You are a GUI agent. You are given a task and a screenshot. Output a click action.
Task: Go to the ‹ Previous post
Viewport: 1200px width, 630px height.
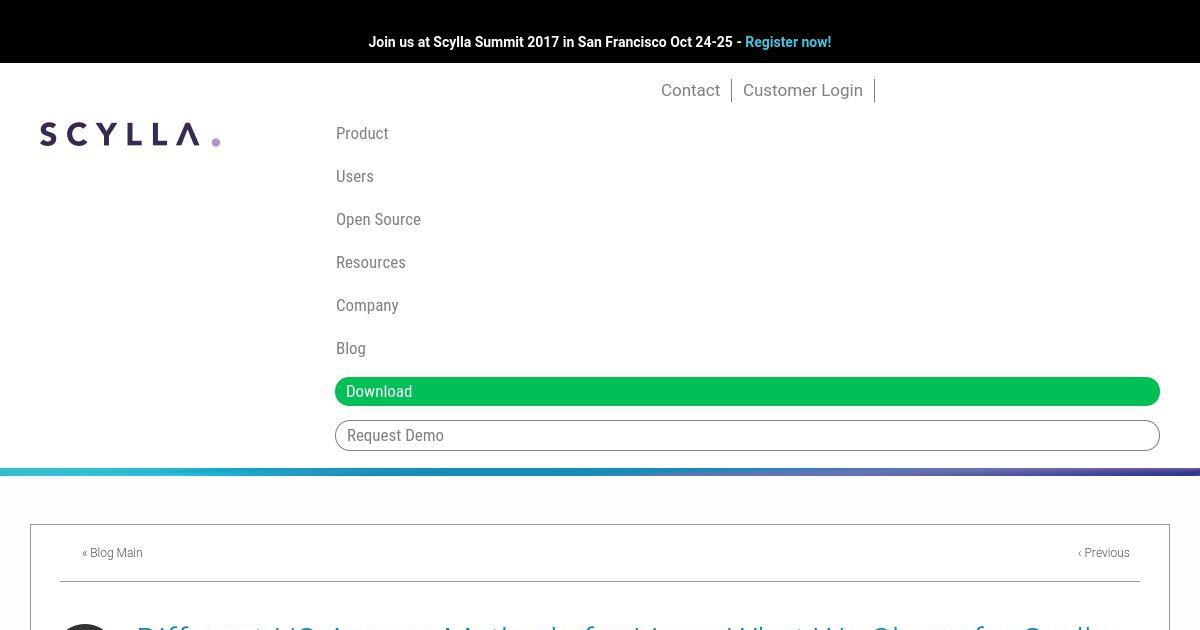point(1104,553)
